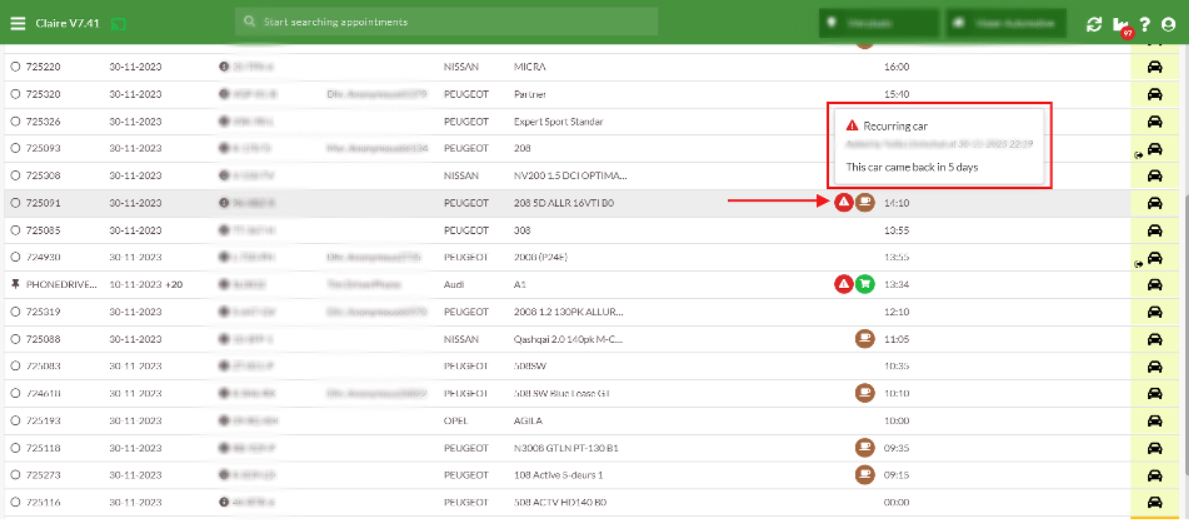1189x526 pixels.
Task: Open appointment 725193
Action: coord(43,420)
